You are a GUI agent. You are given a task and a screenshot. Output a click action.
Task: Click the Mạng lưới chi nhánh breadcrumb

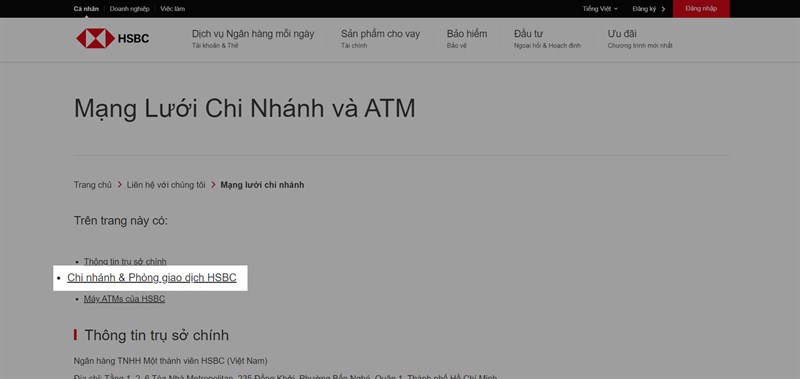point(262,185)
